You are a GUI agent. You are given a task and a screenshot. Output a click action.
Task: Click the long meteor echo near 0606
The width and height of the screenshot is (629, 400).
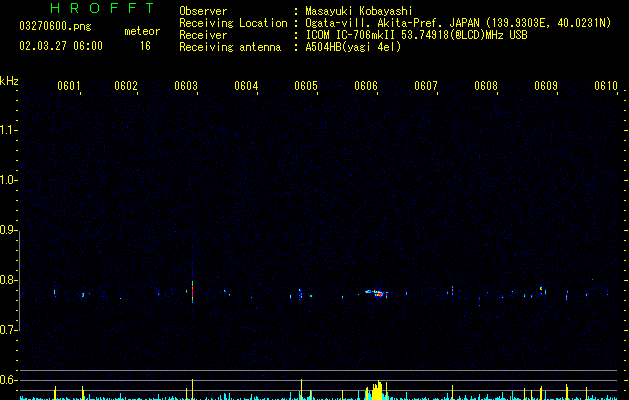[x=376, y=293]
